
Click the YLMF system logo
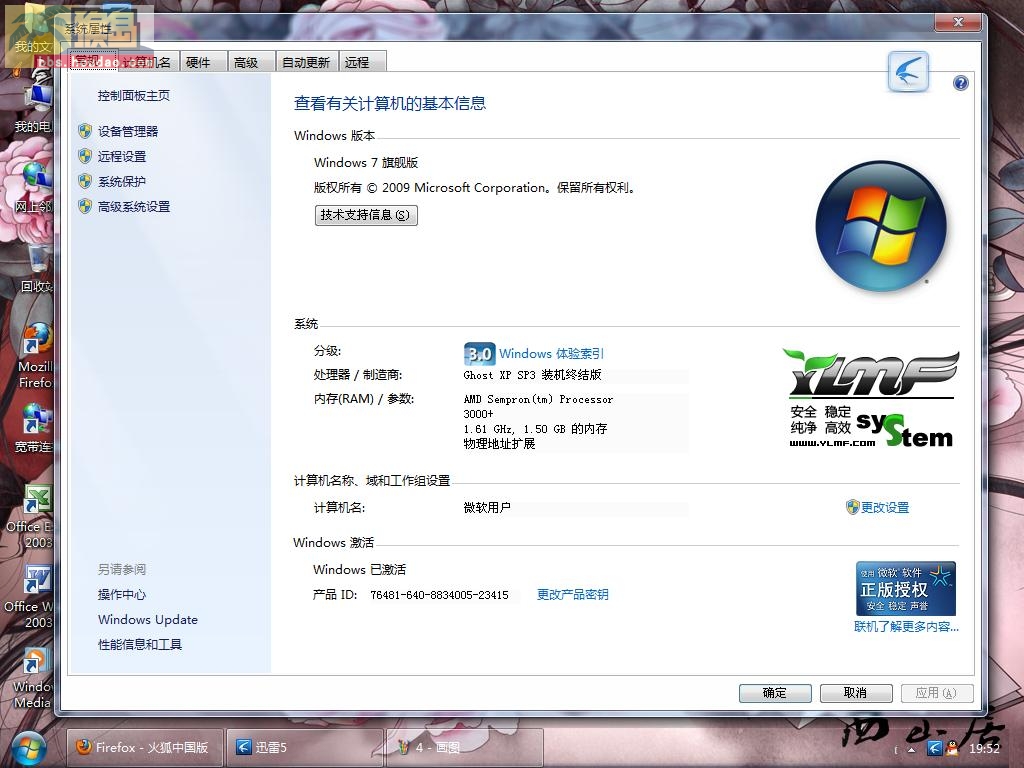[871, 398]
